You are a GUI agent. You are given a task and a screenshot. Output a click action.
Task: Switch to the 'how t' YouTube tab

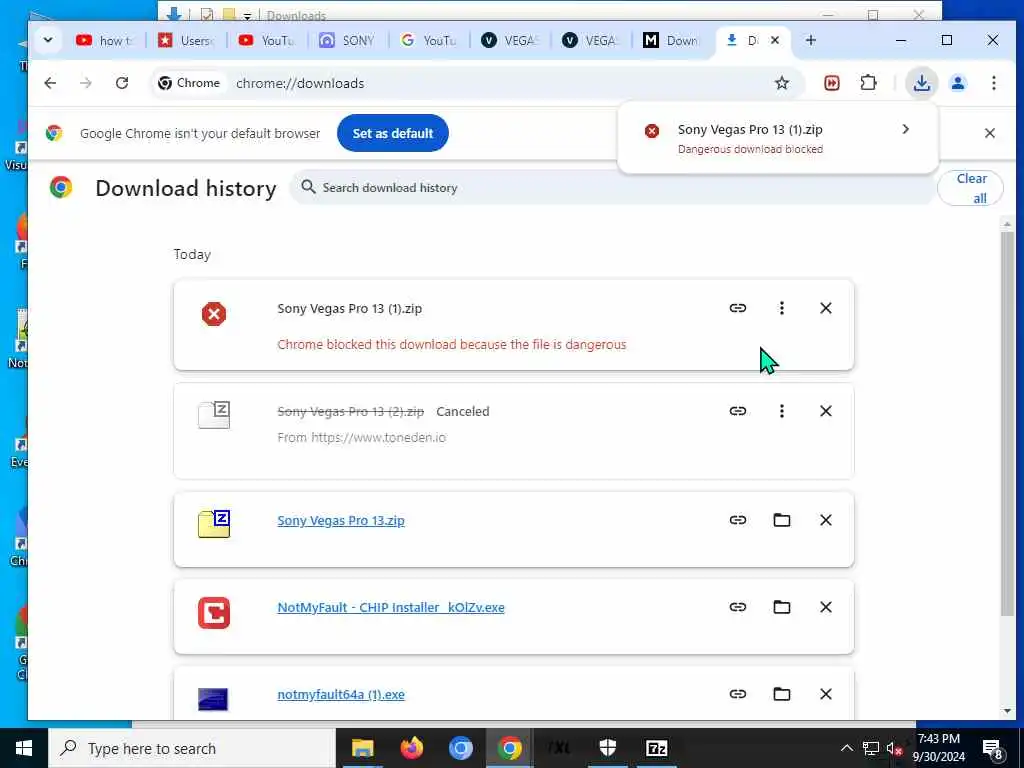coord(105,40)
